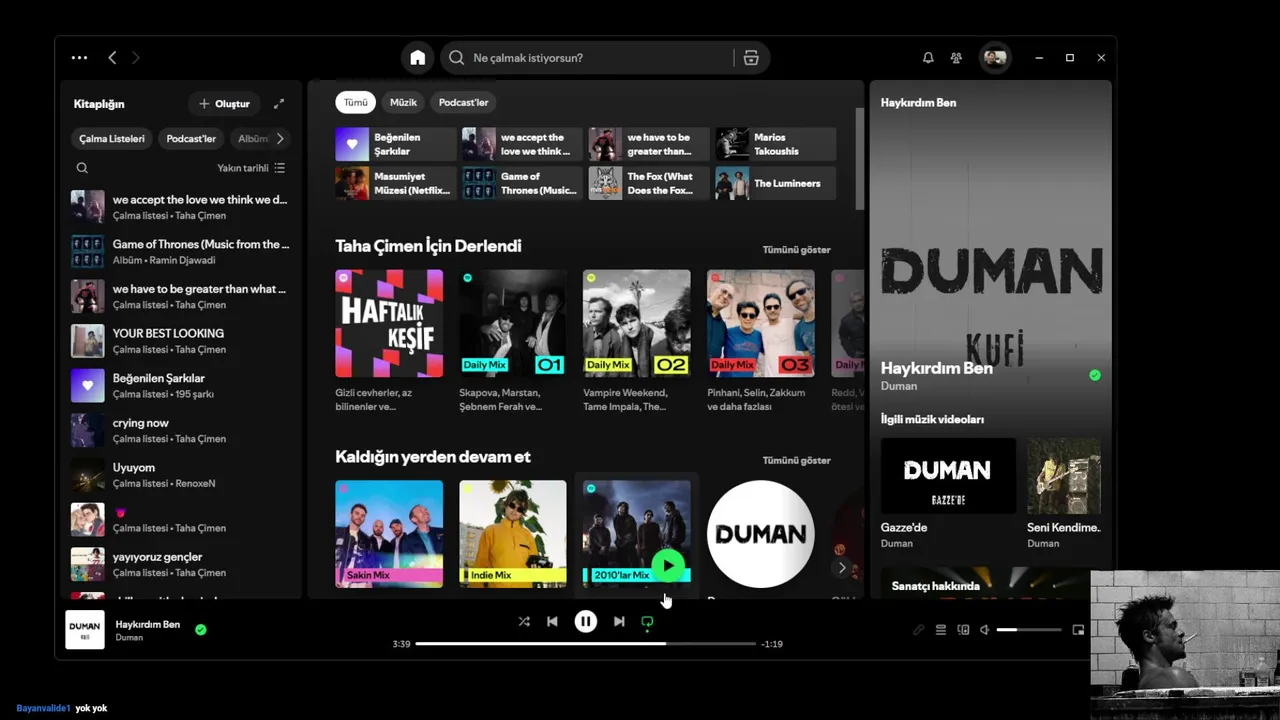The width and height of the screenshot is (1280, 720).
Task: Open The Lumineers shortcut tile
Action: pyautogui.click(x=776, y=183)
